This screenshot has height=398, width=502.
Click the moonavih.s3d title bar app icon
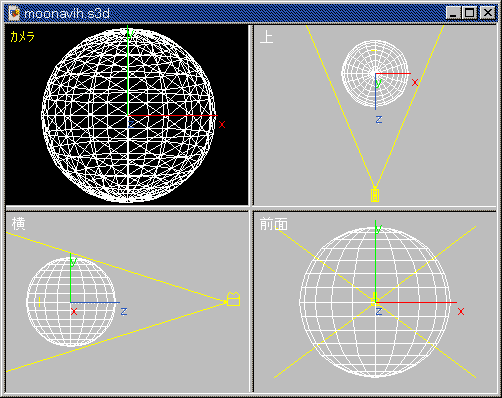[x=14, y=13]
